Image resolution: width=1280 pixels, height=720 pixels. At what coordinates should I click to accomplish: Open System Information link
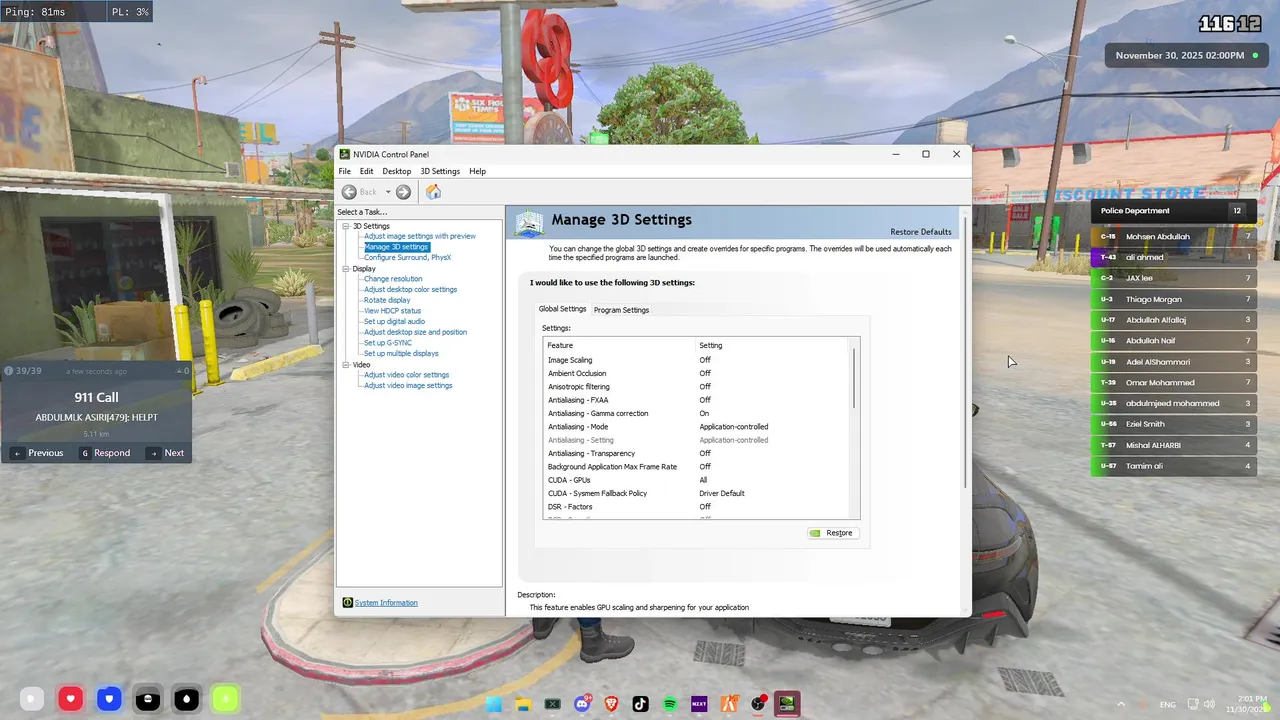click(386, 603)
